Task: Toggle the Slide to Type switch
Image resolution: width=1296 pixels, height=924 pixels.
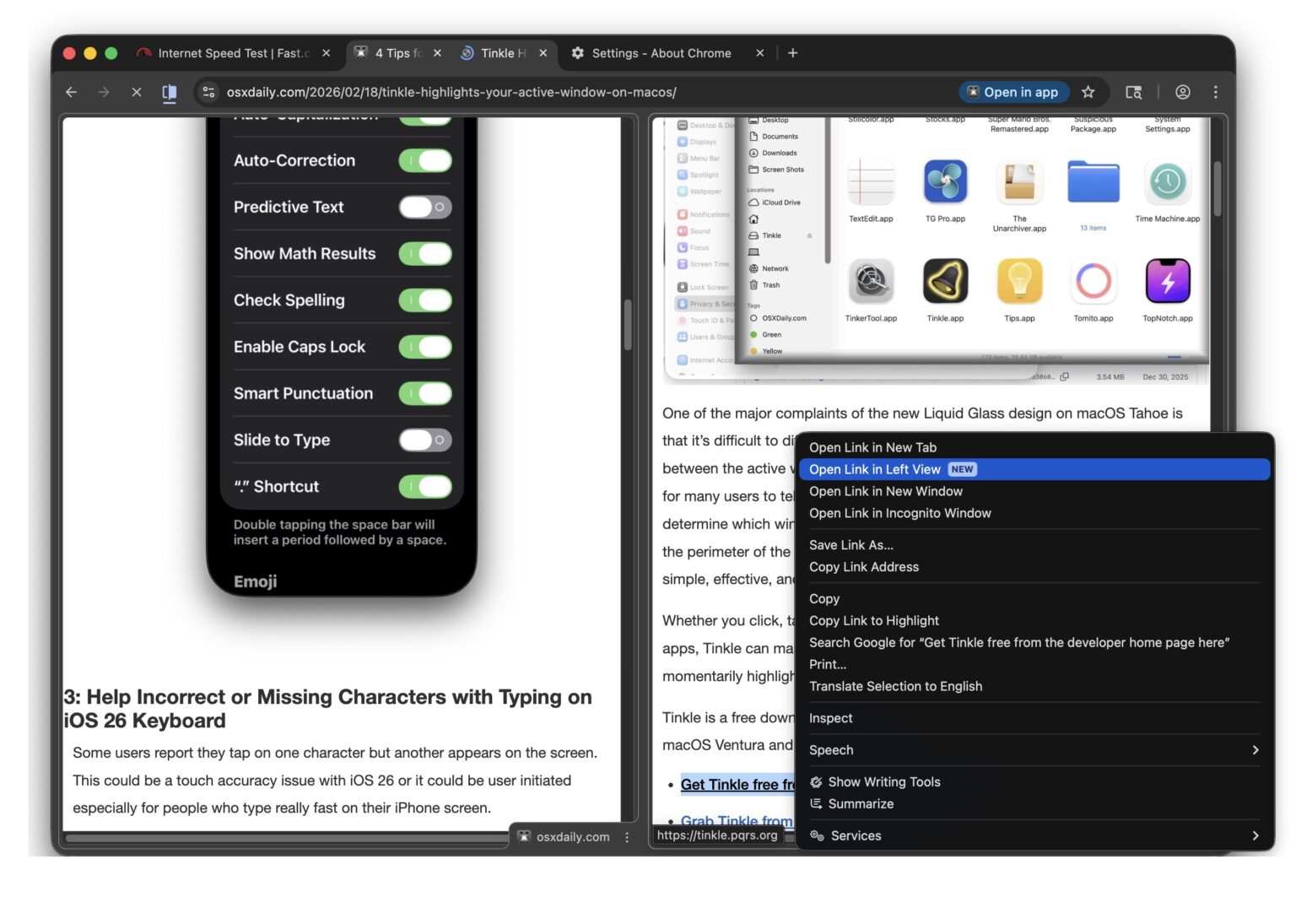Action: tap(425, 440)
